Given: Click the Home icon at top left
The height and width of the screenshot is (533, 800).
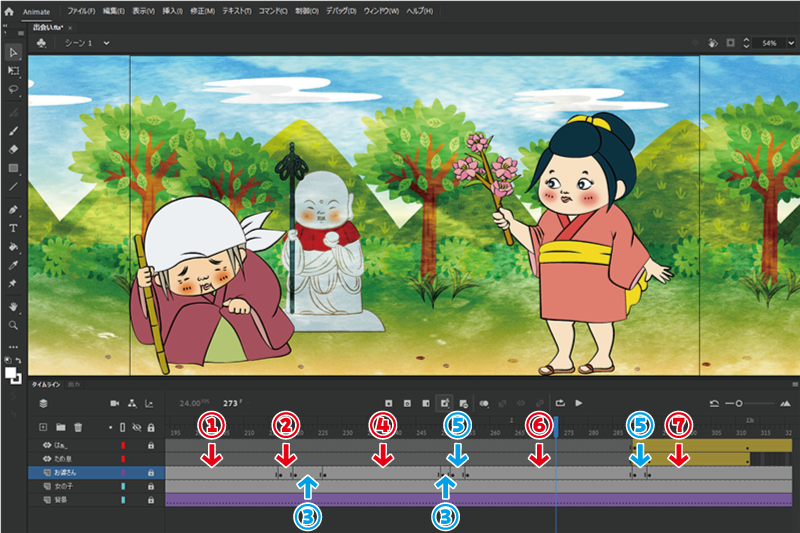Looking at the screenshot, I should tap(8, 10).
